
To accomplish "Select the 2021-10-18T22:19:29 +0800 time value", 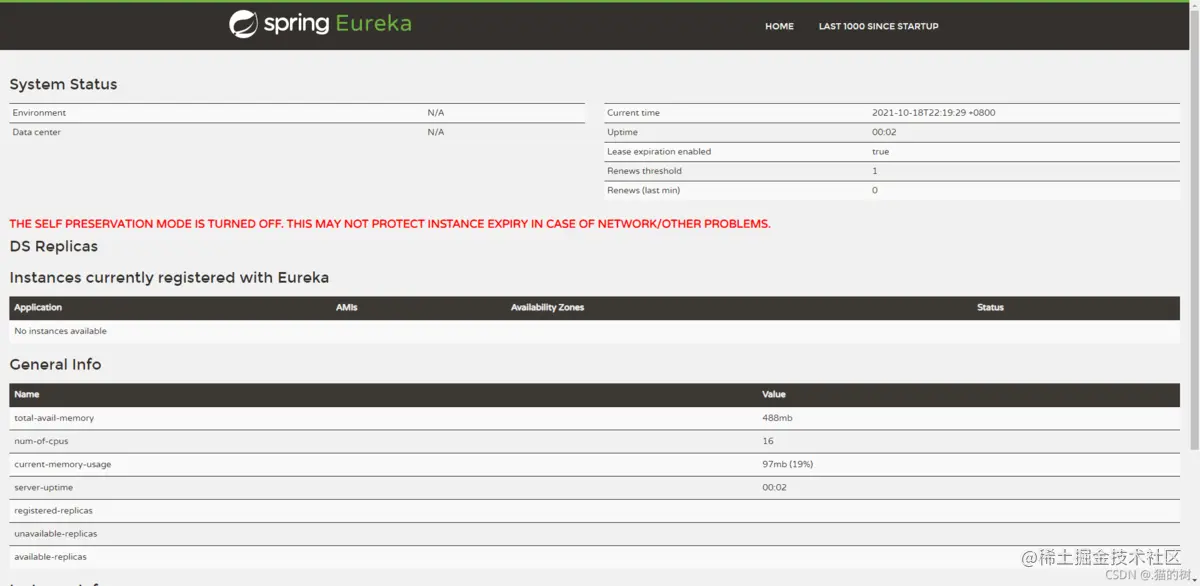I will 933,113.
